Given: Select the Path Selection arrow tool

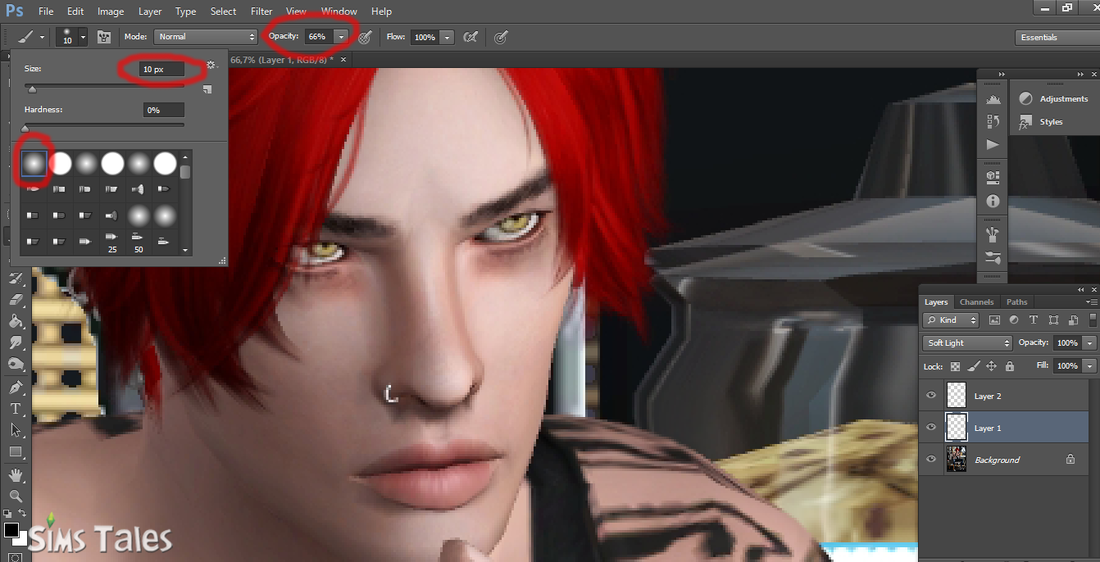Looking at the screenshot, I should [17, 430].
